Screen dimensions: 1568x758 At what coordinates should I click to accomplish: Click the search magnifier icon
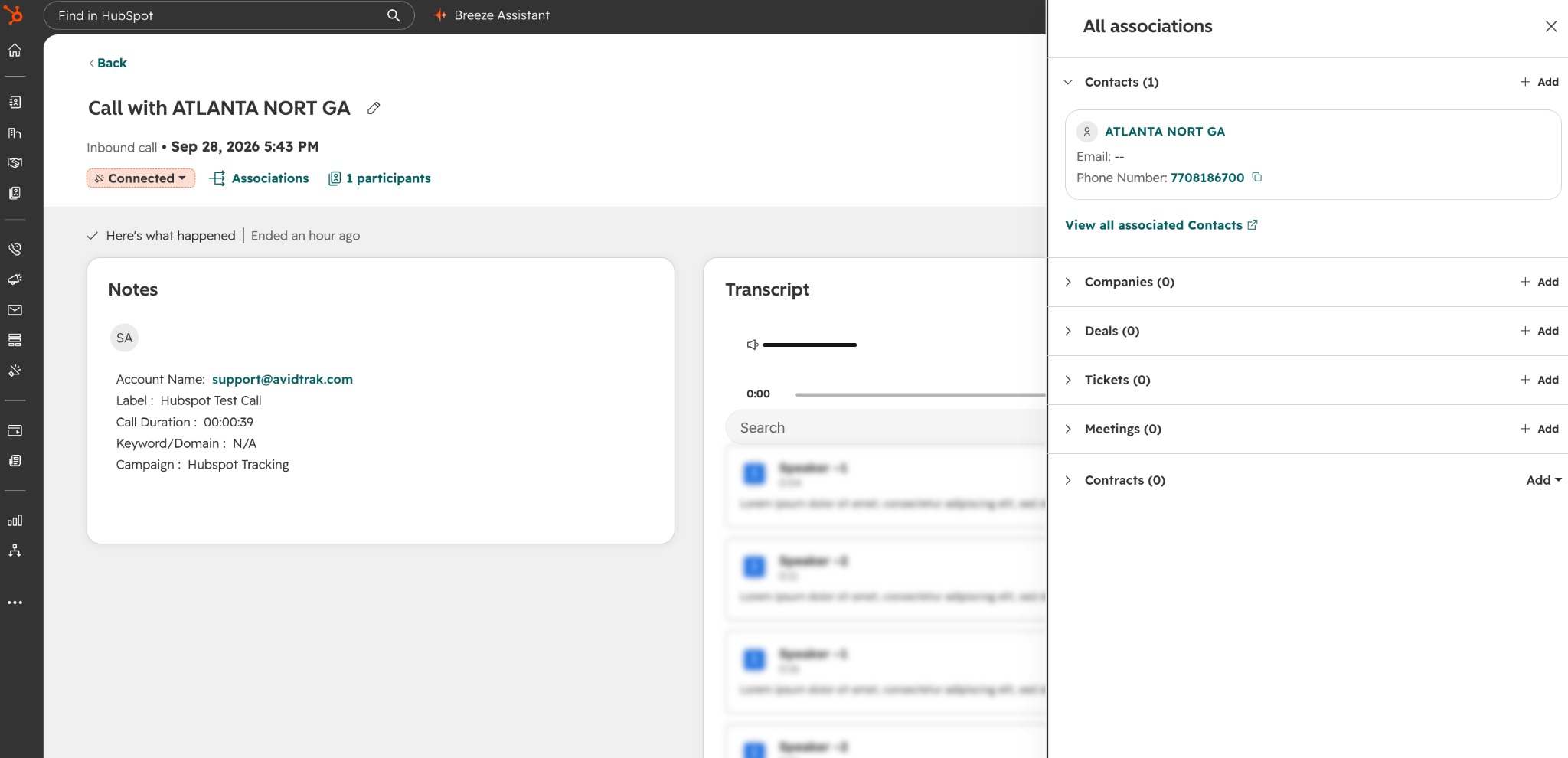pyautogui.click(x=393, y=15)
